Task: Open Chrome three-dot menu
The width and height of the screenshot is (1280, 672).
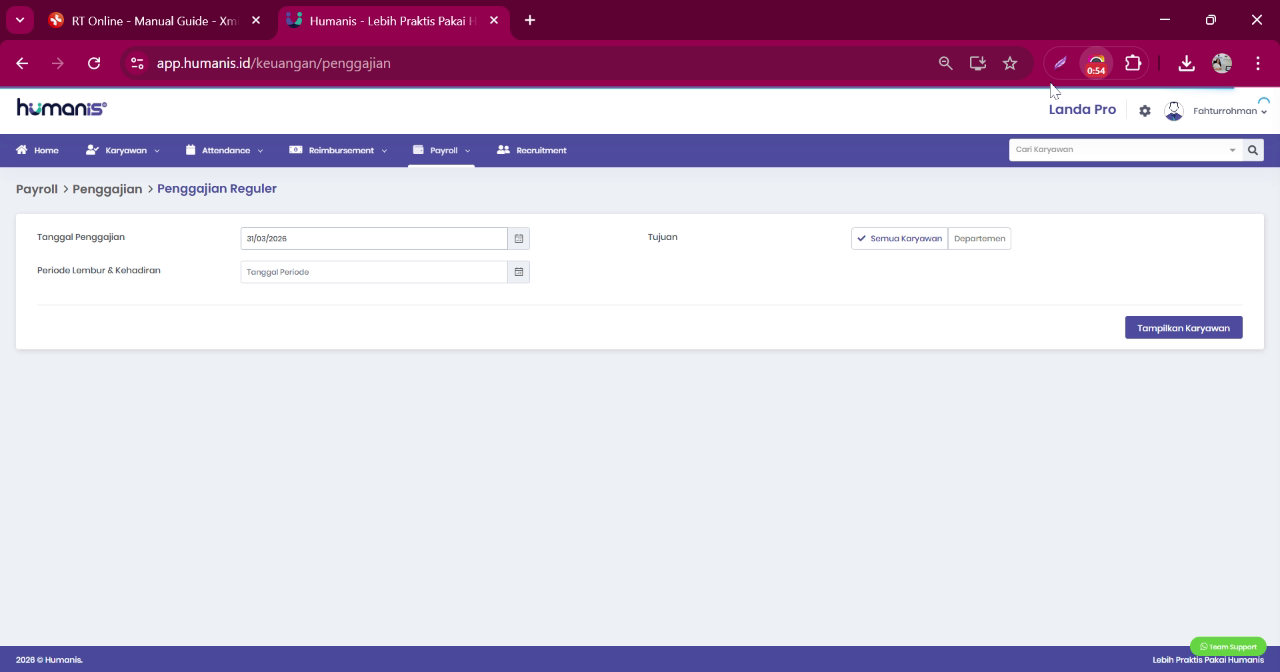Action: [1257, 63]
